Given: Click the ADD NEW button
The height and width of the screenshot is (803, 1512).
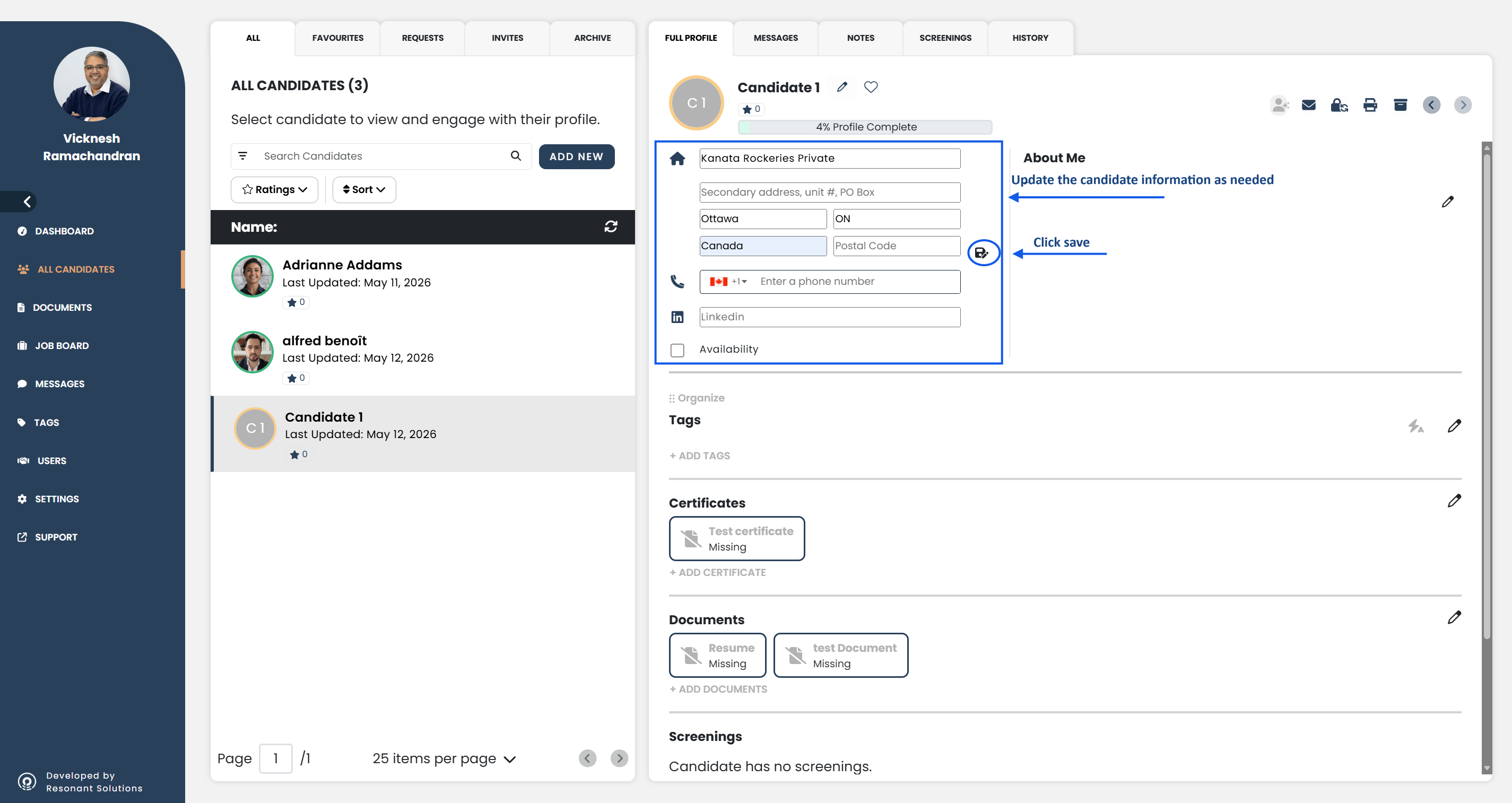Looking at the screenshot, I should [576, 156].
